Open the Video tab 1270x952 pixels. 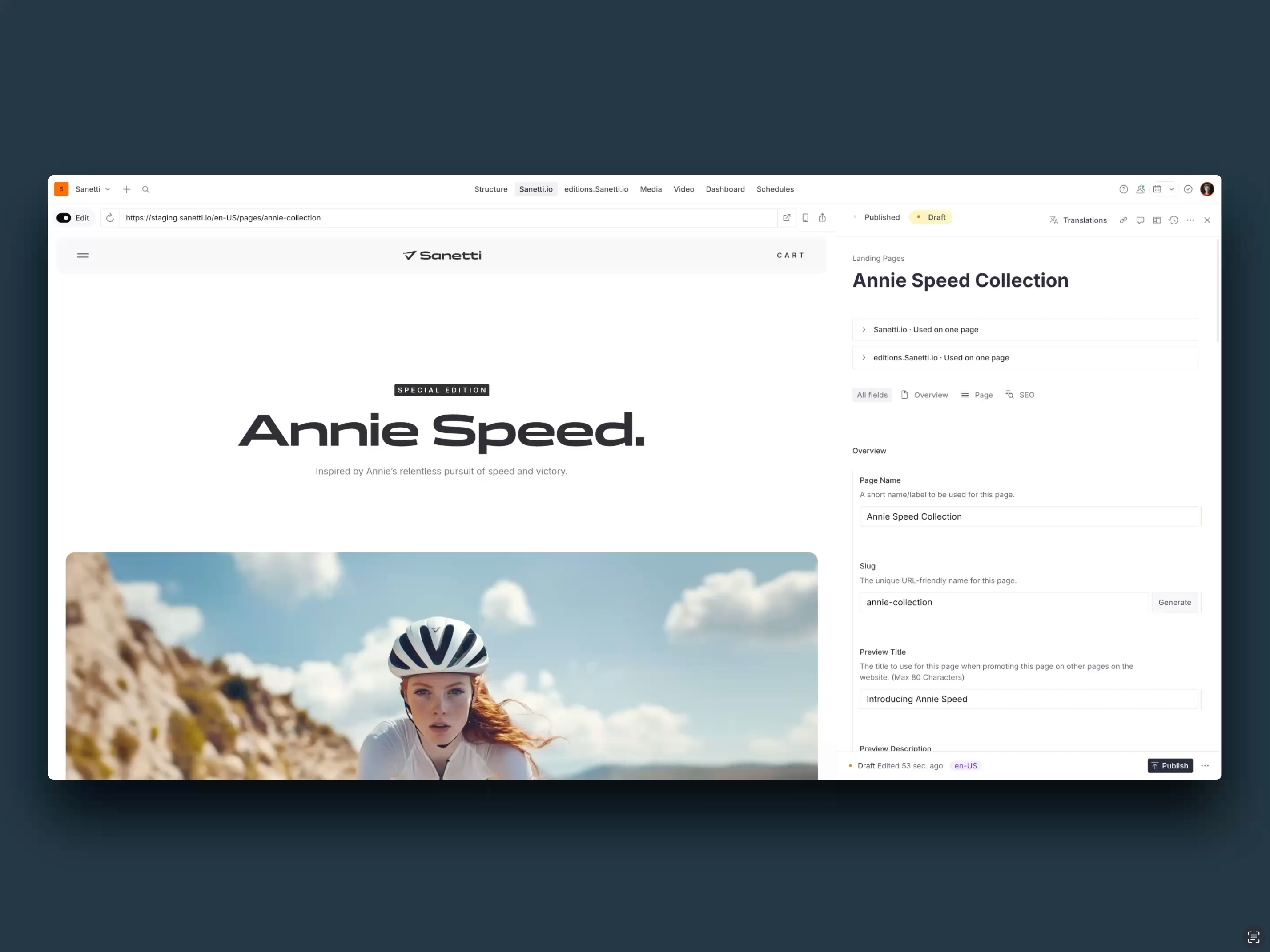(683, 189)
